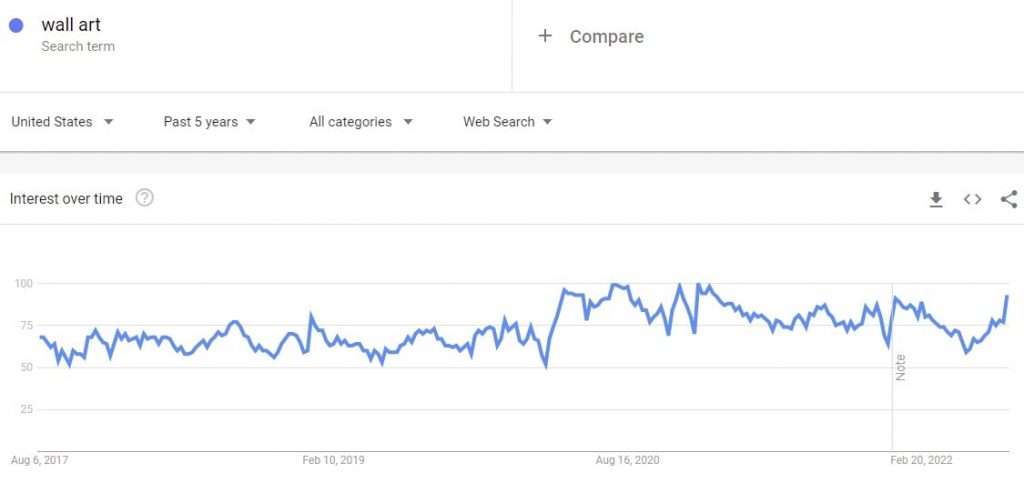Expand the Past 5 years time filter
The height and width of the screenshot is (483, 1024).
(210, 122)
